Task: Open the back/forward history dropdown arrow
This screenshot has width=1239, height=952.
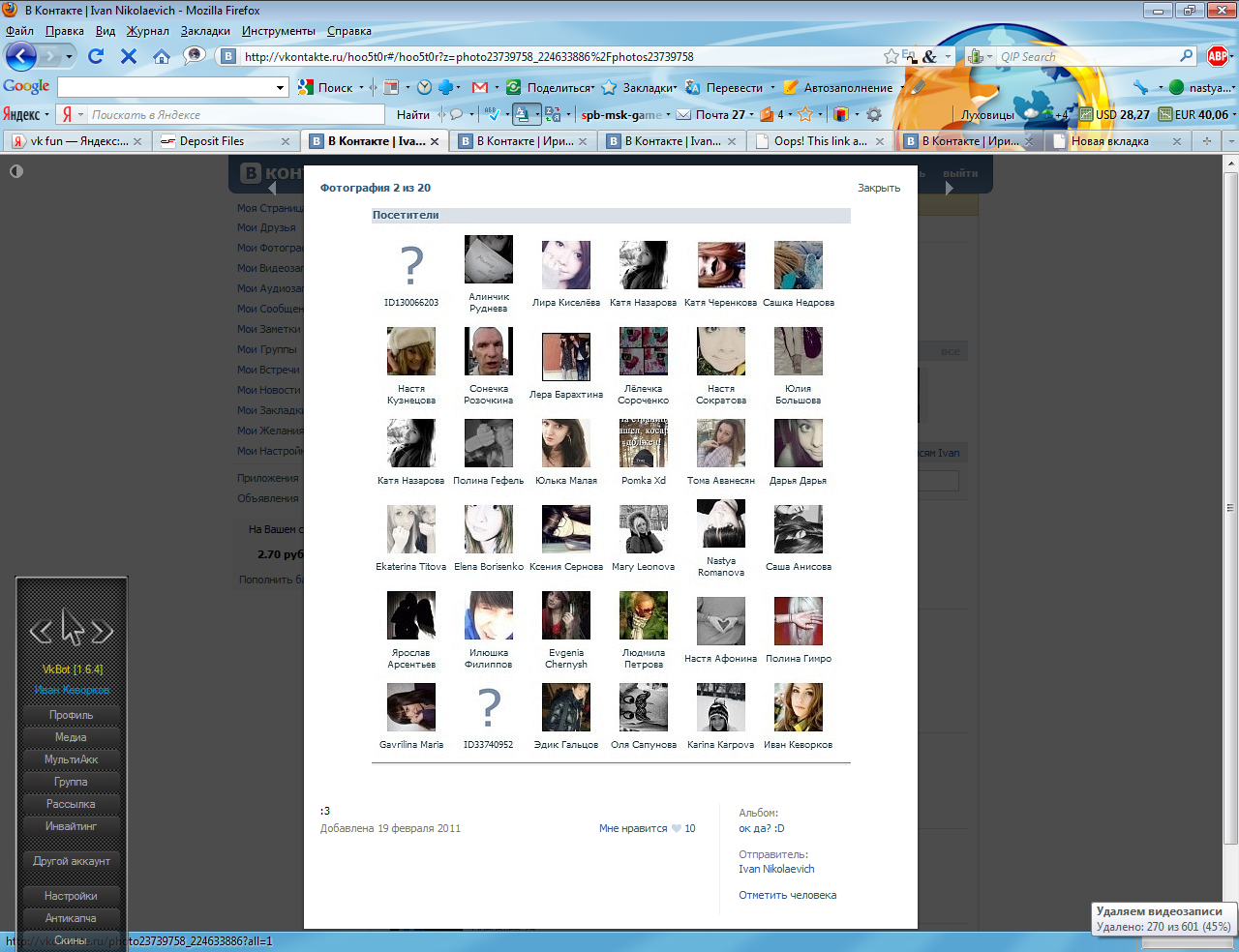Action: [x=69, y=56]
